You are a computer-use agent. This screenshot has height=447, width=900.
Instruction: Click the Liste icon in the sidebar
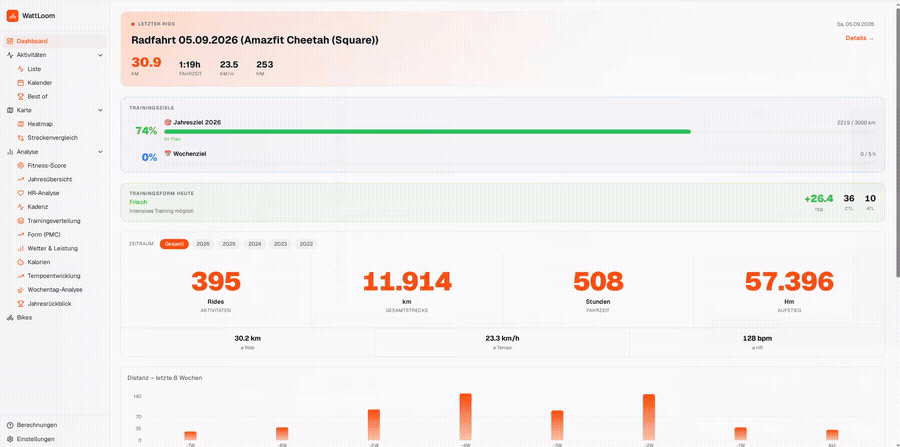point(21,69)
